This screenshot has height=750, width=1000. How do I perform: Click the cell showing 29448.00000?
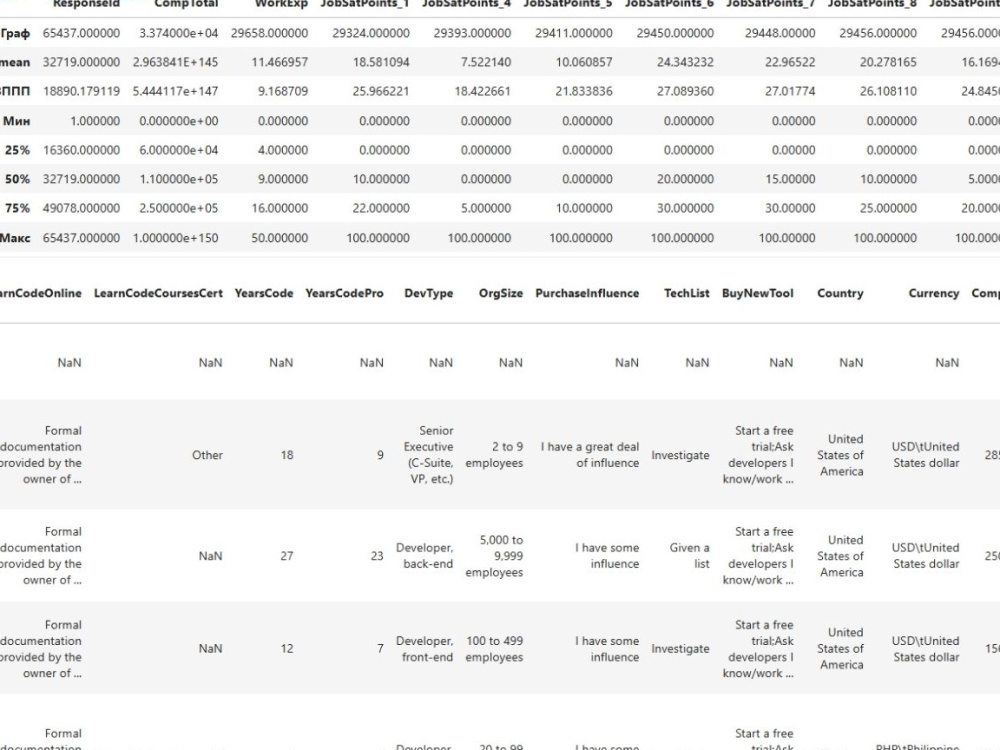coord(780,33)
